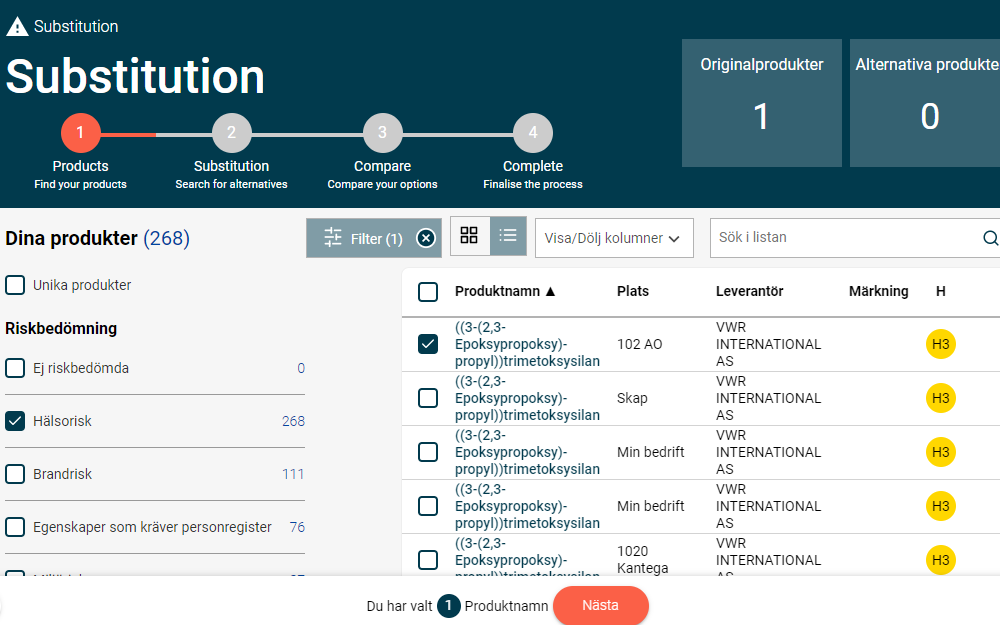
Task: Click the Riskbedömning section heading
Action: pyautogui.click(x=61, y=328)
